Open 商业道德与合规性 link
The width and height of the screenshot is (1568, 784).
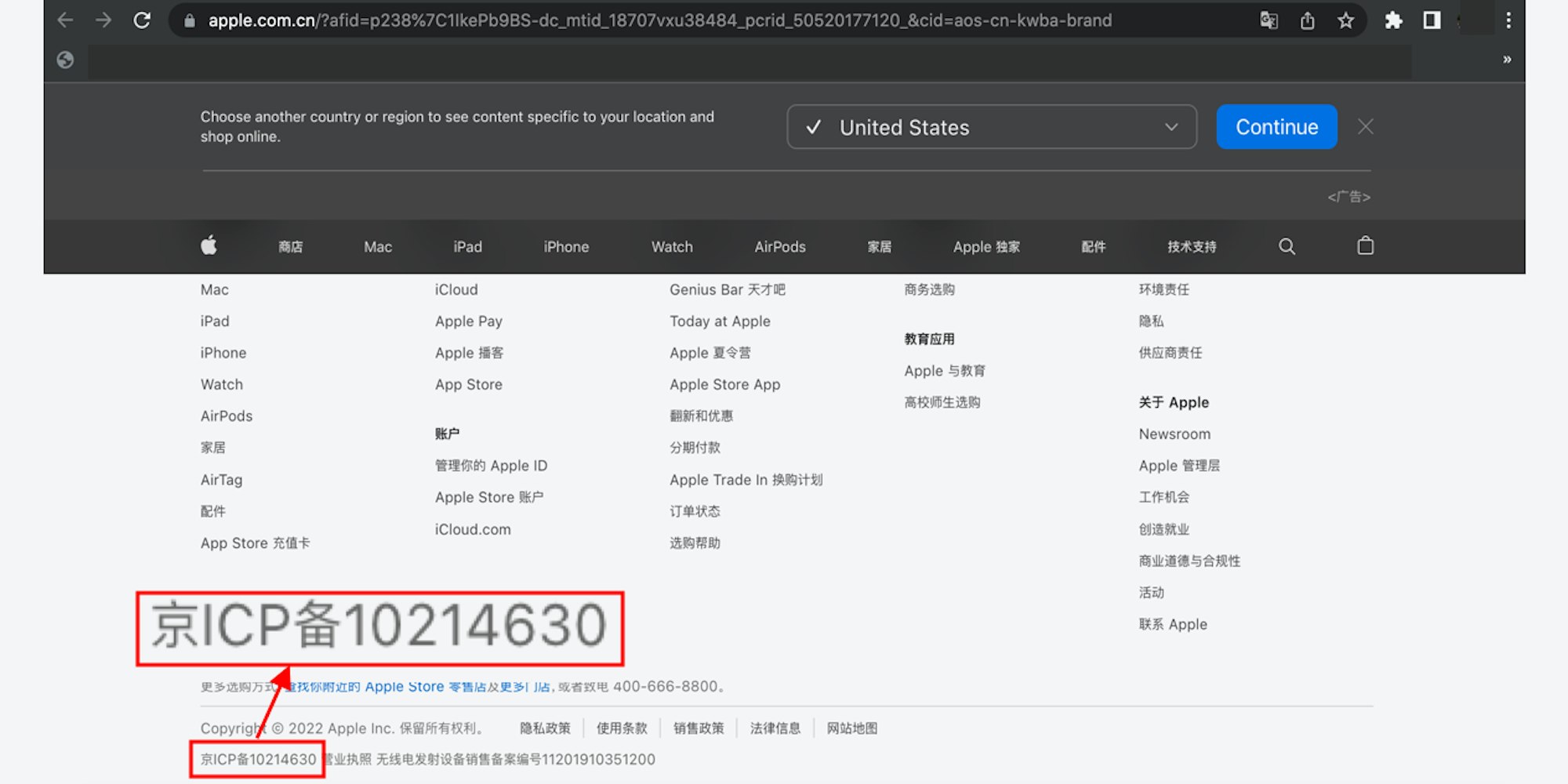1189,561
